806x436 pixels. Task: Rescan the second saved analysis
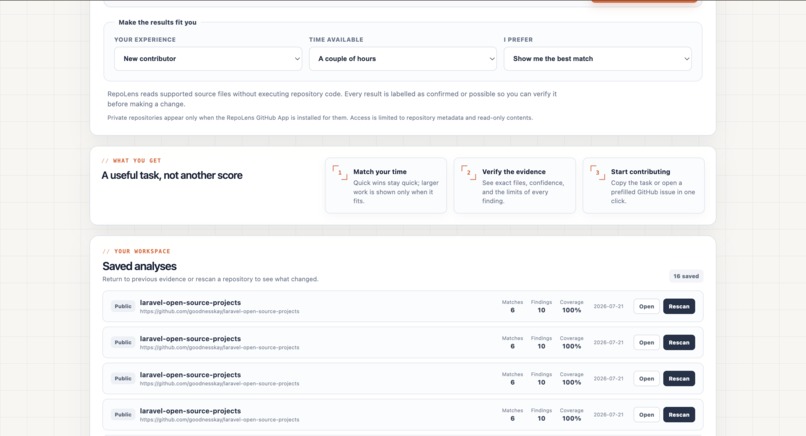679,342
